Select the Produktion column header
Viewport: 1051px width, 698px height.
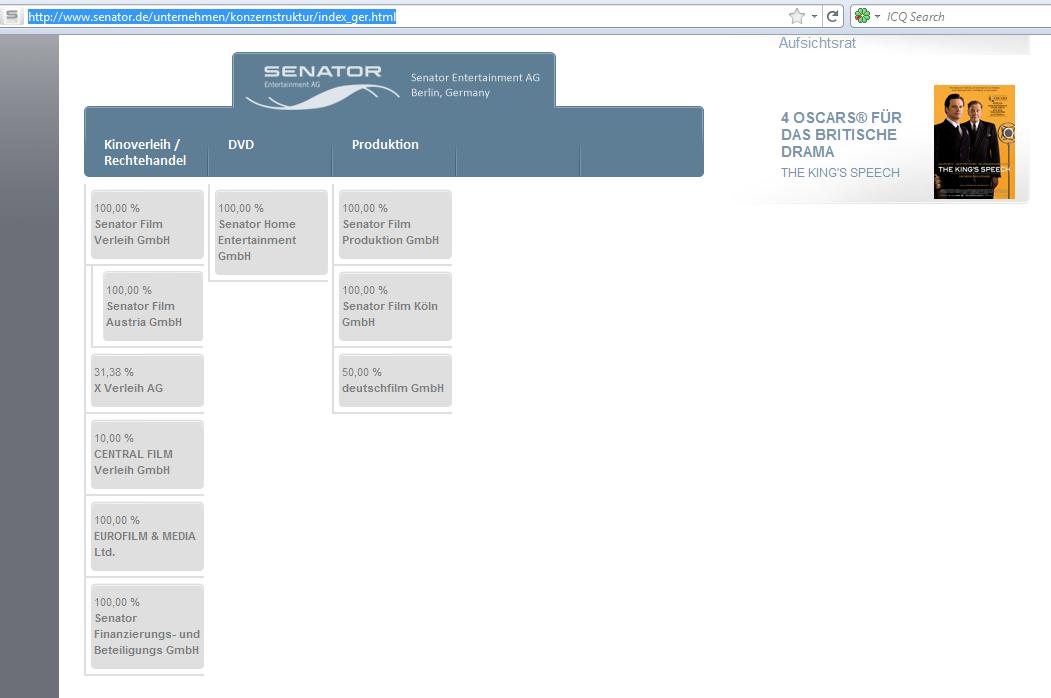tap(385, 144)
